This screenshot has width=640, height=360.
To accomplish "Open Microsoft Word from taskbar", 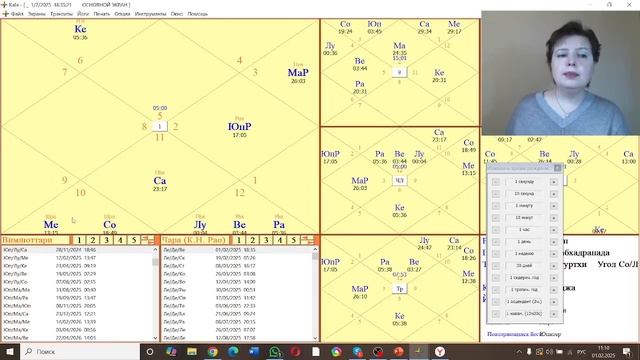I will tap(254, 351).
